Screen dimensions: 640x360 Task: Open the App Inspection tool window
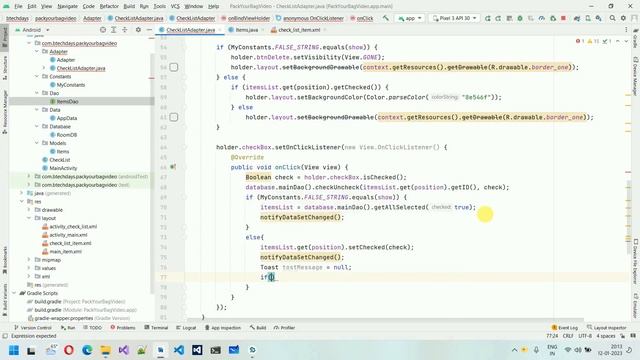[x=223, y=327]
